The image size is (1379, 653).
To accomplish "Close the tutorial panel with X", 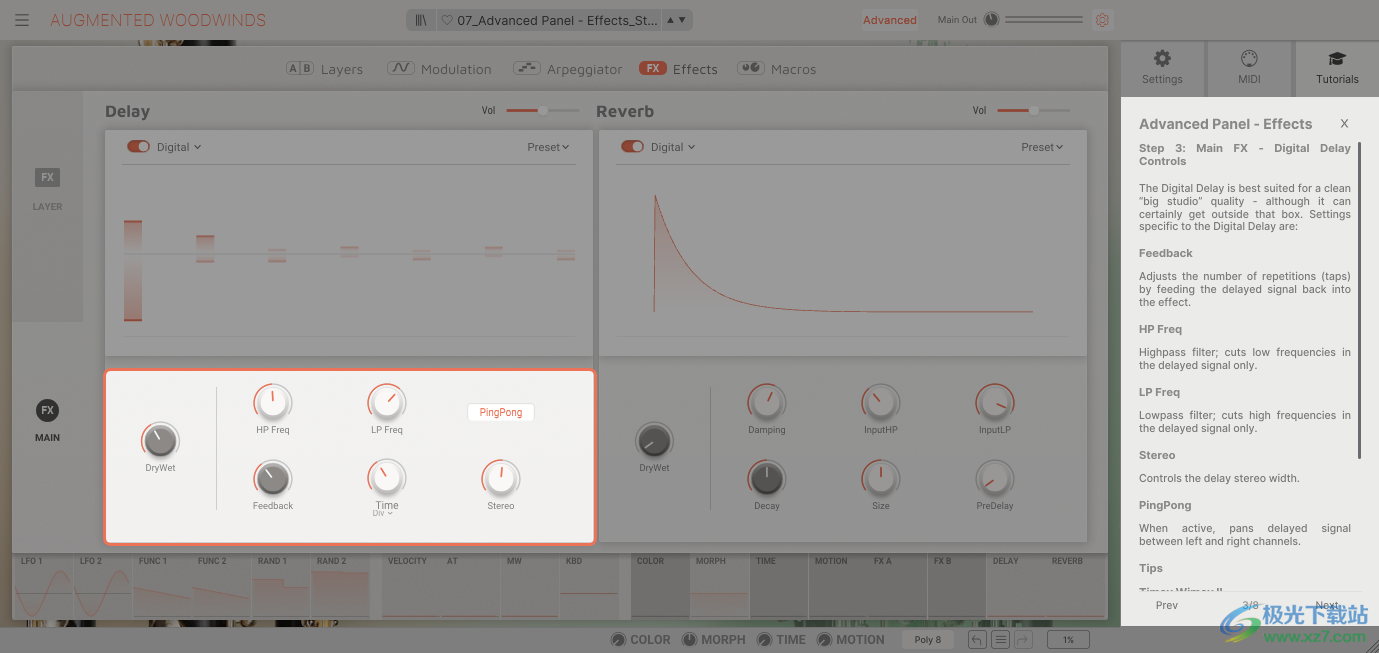I will tap(1344, 124).
